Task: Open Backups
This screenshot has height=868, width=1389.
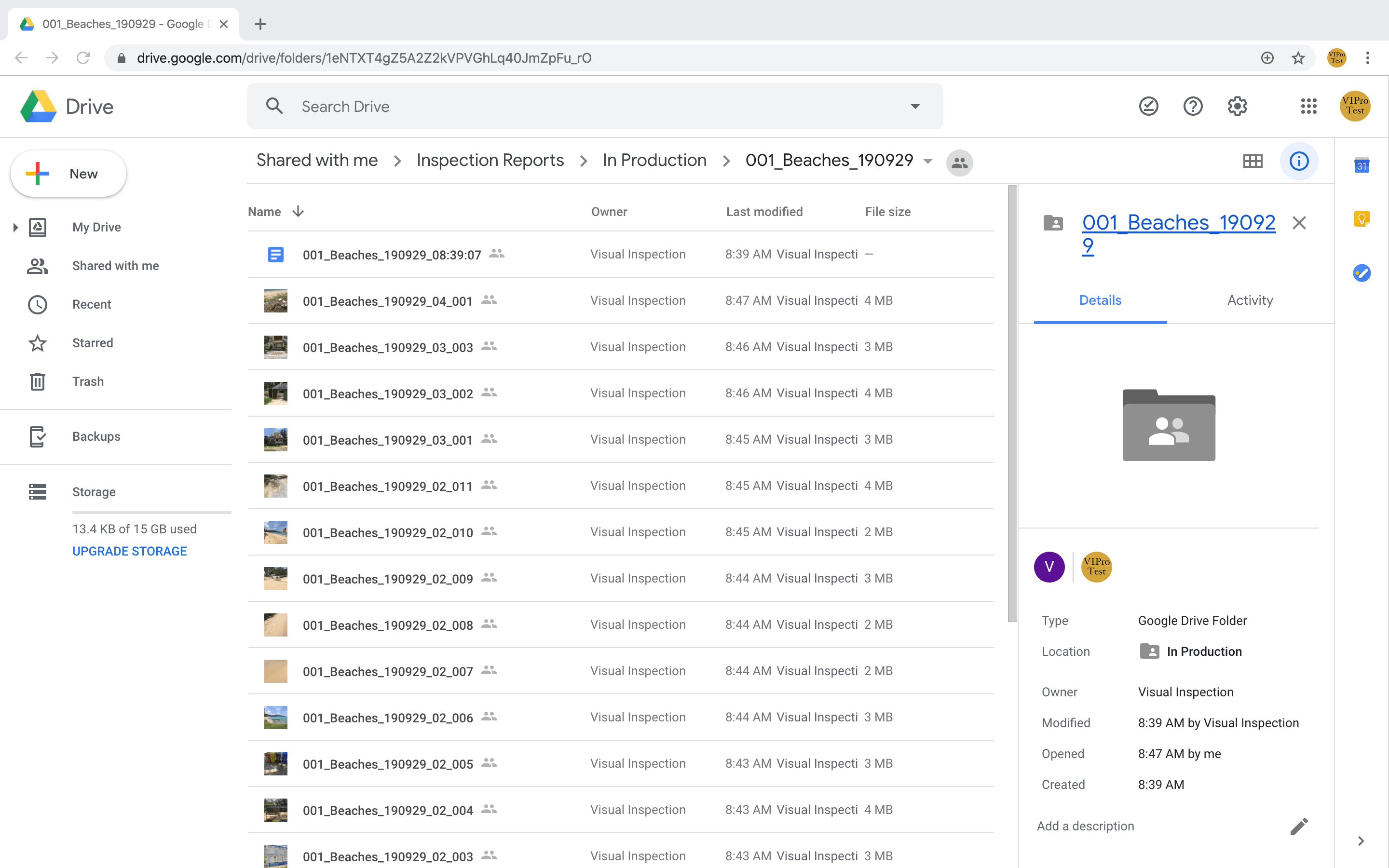Action: (x=96, y=436)
